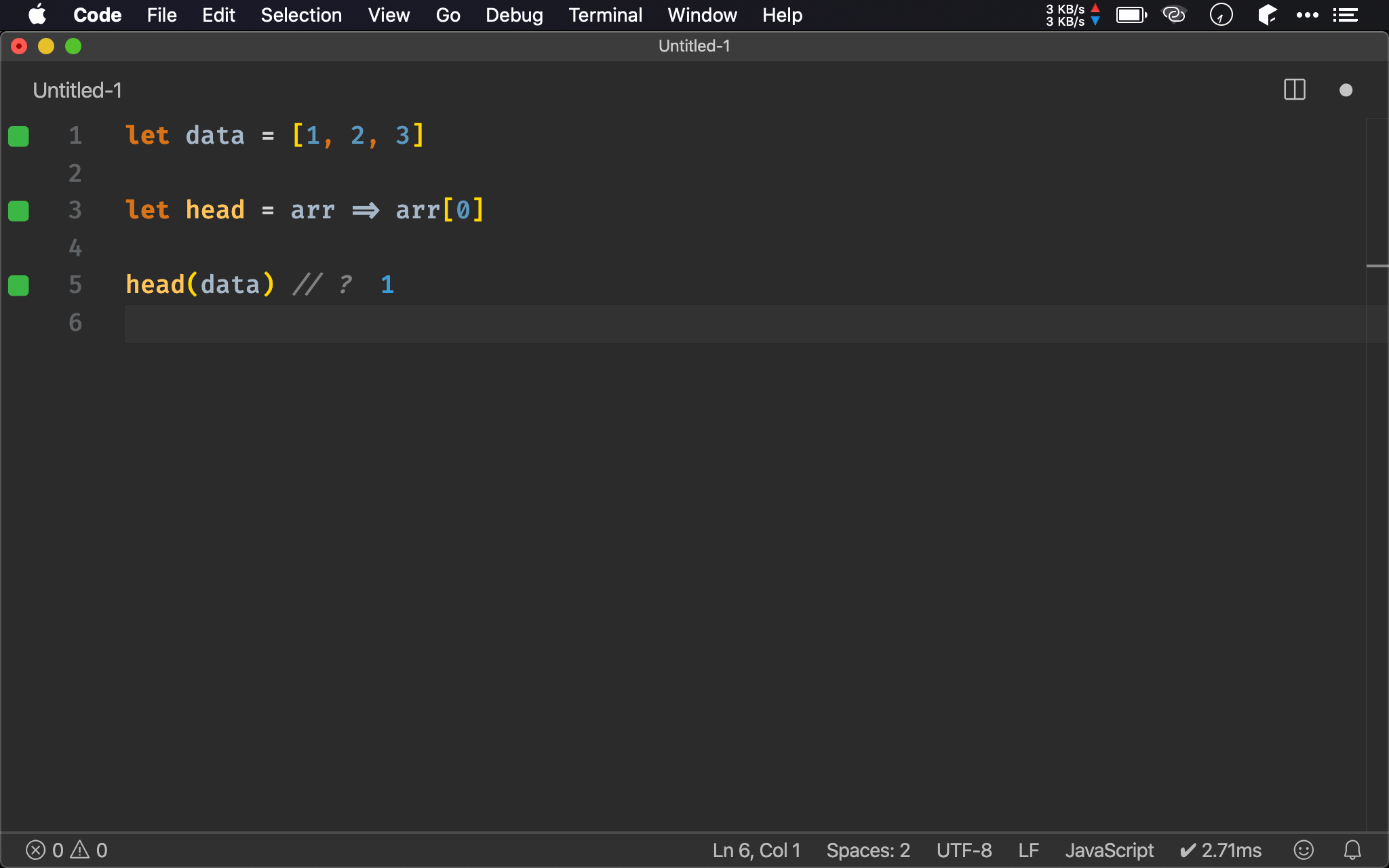Click the unsaved changes dot icon
The height and width of the screenshot is (868, 1389).
pyautogui.click(x=1346, y=90)
